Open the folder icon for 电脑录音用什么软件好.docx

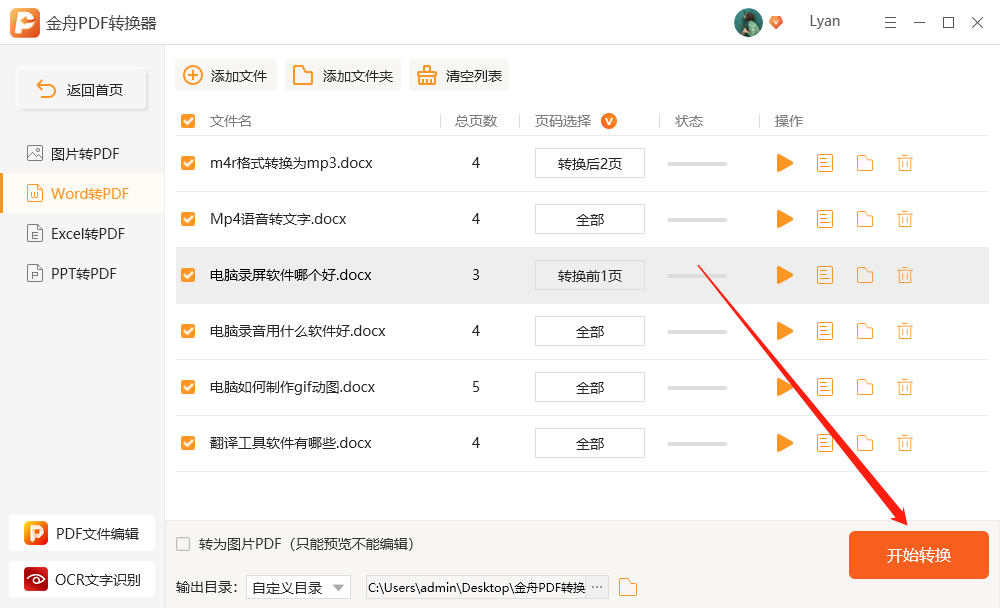click(865, 331)
